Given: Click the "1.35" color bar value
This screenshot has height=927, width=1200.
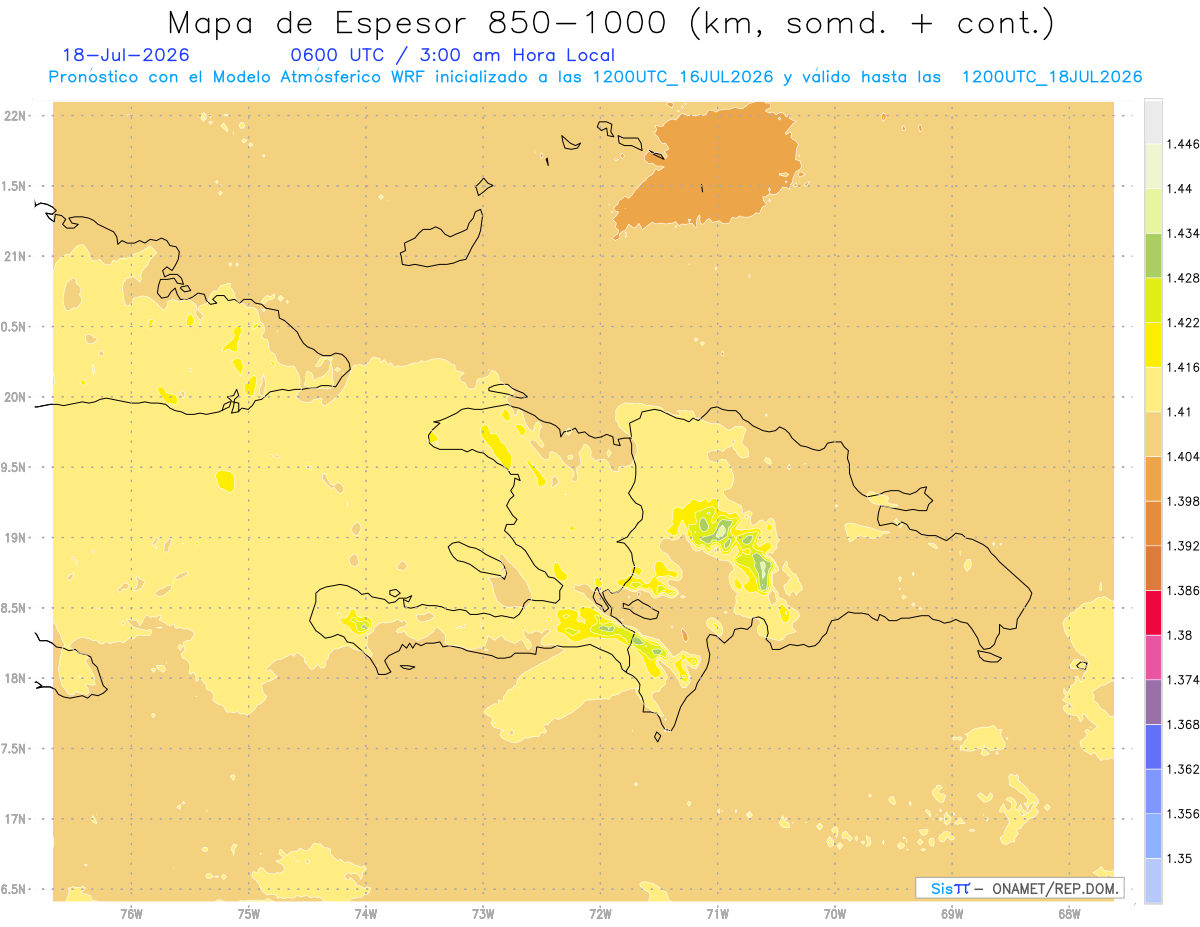Looking at the screenshot, I should [x=1179, y=858].
